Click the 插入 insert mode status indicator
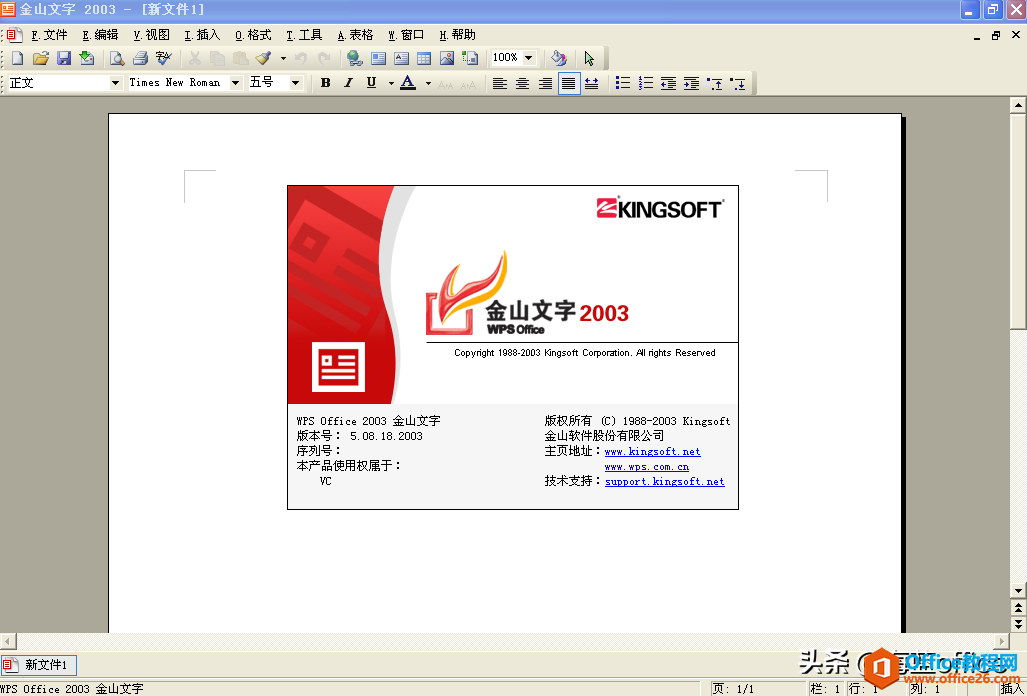1027x696 pixels. (x=1012, y=689)
